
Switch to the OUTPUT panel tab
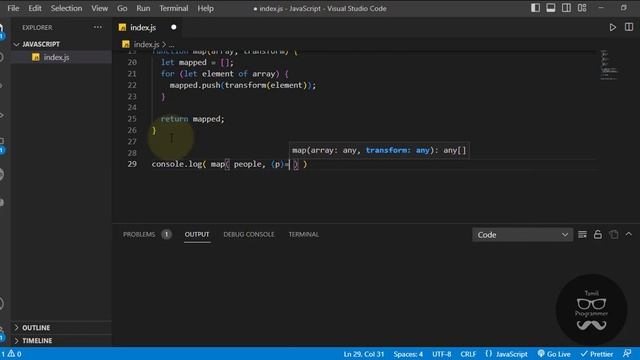pos(197,234)
